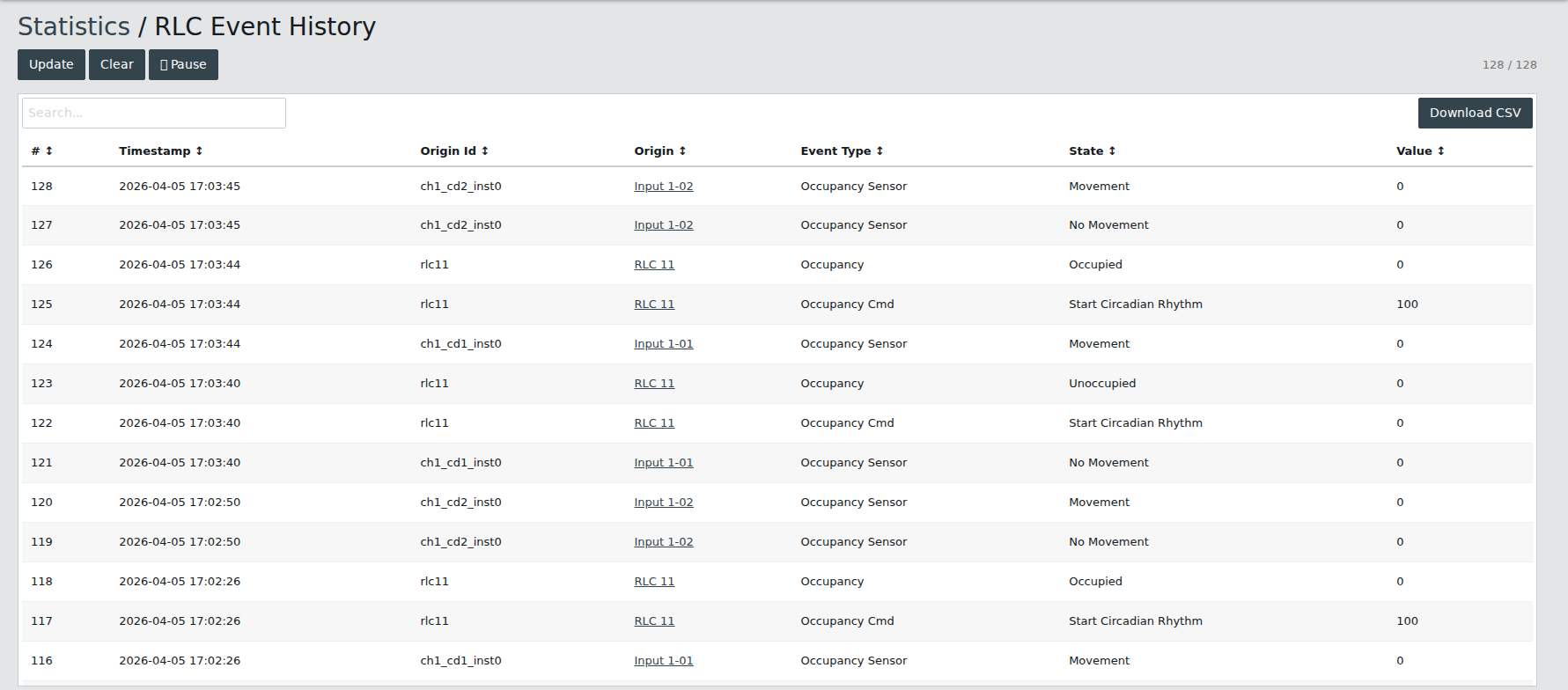Select row 120 timestamp 17:02:50
Viewport: 1568px width, 690px height.
click(x=180, y=502)
